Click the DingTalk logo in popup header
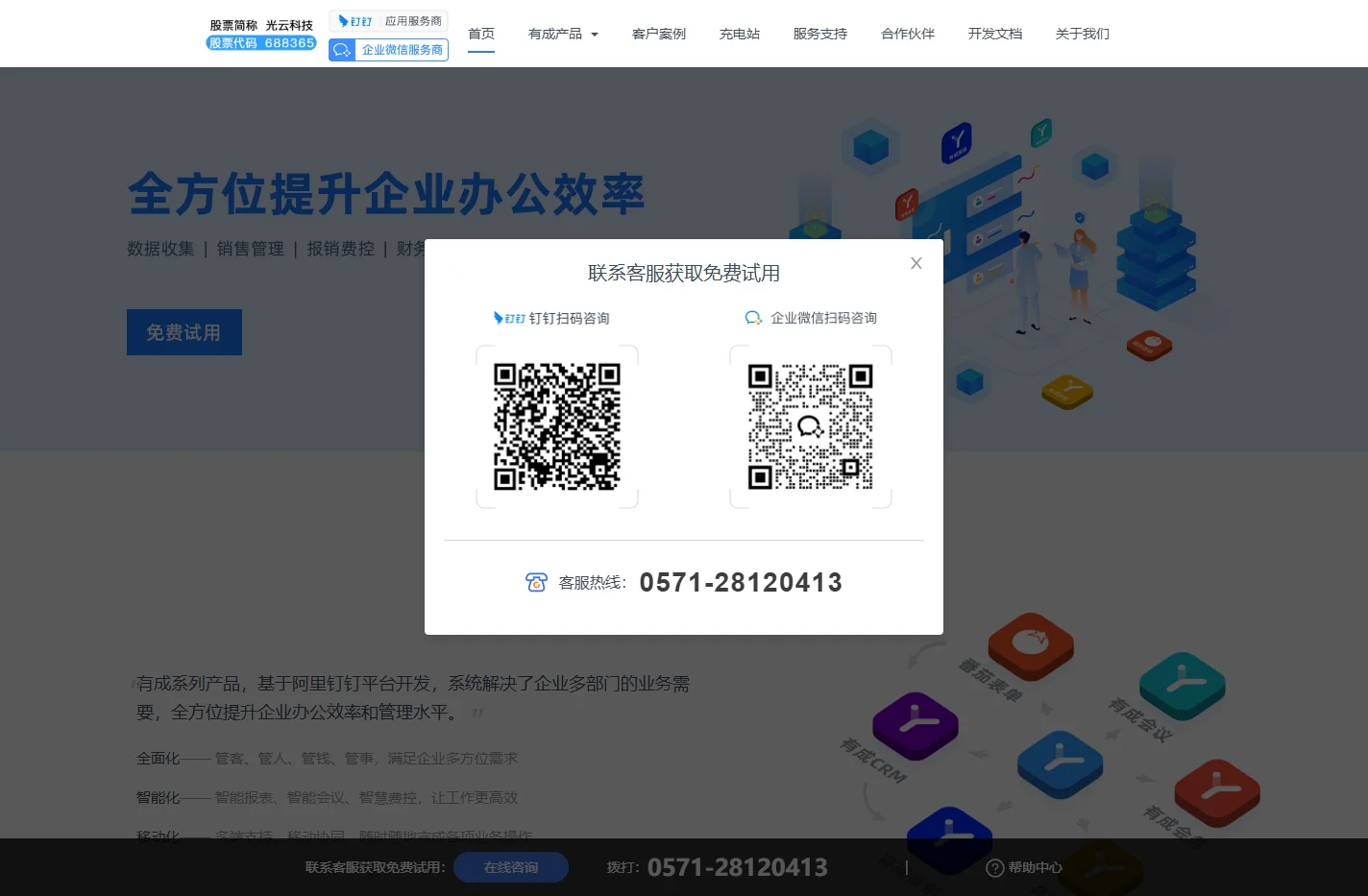The height and width of the screenshot is (896, 1368). 509,318
